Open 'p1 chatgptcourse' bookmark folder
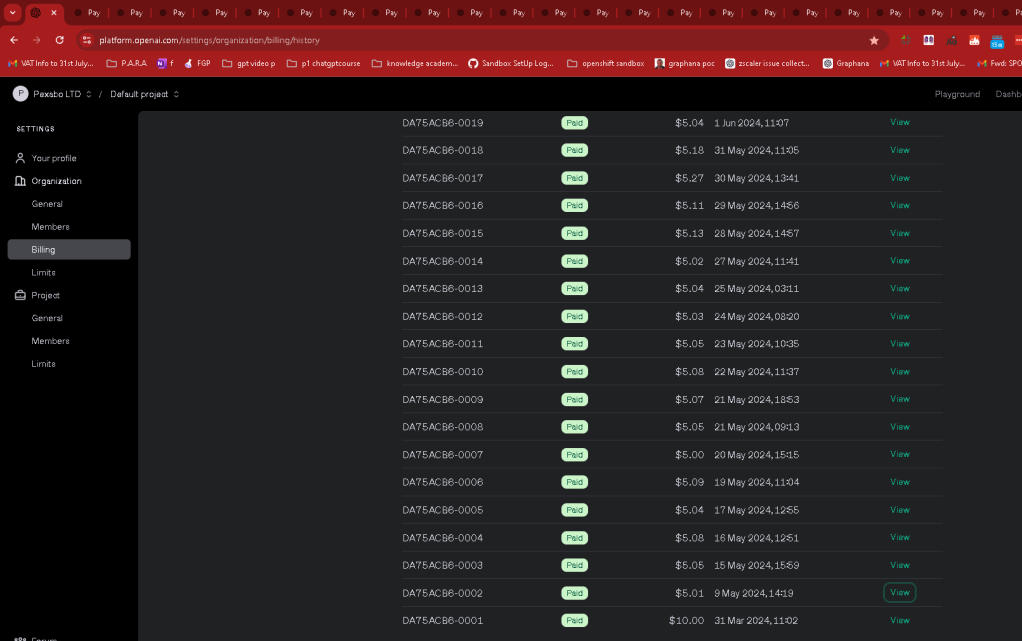1022x641 pixels. [323, 63]
